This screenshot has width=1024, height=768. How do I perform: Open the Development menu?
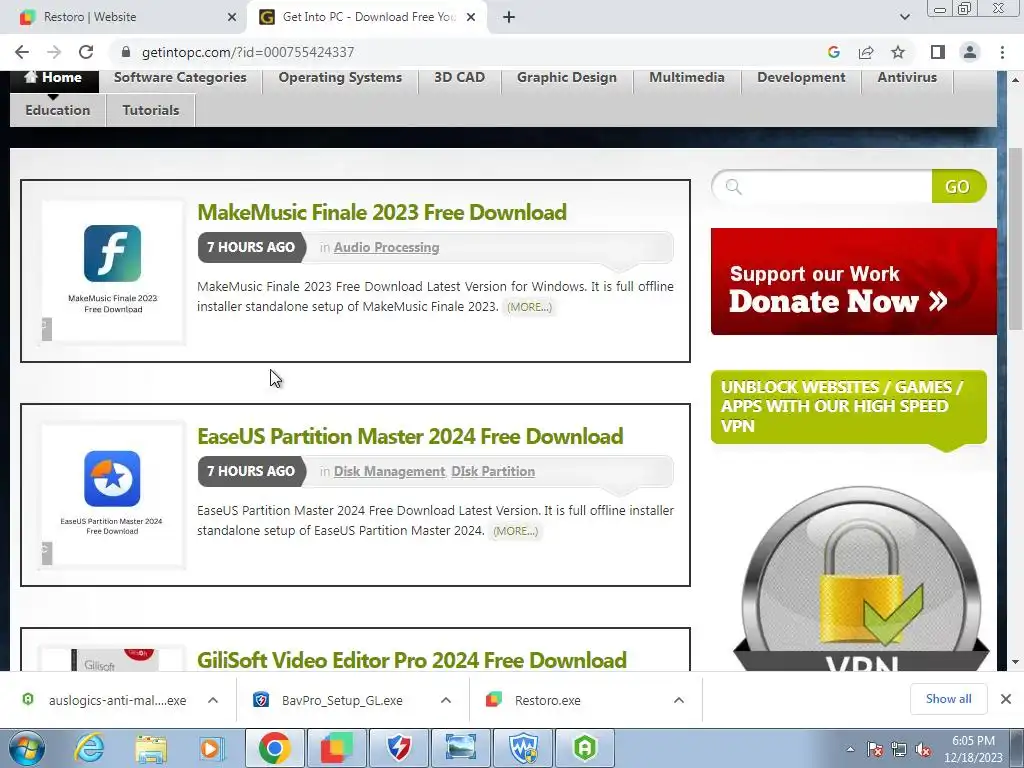(x=801, y=78)
